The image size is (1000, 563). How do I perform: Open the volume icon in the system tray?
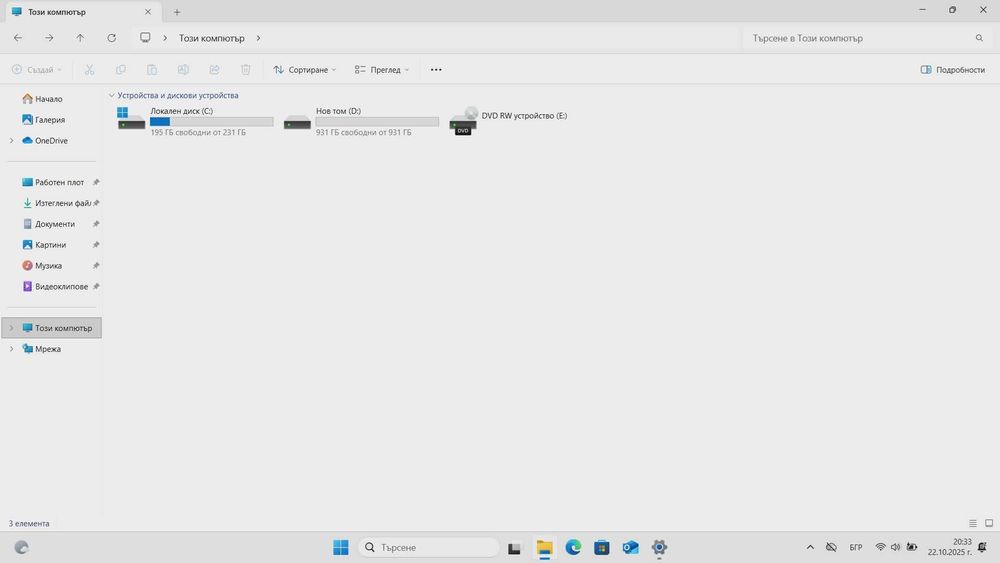(x=895, y=547)
